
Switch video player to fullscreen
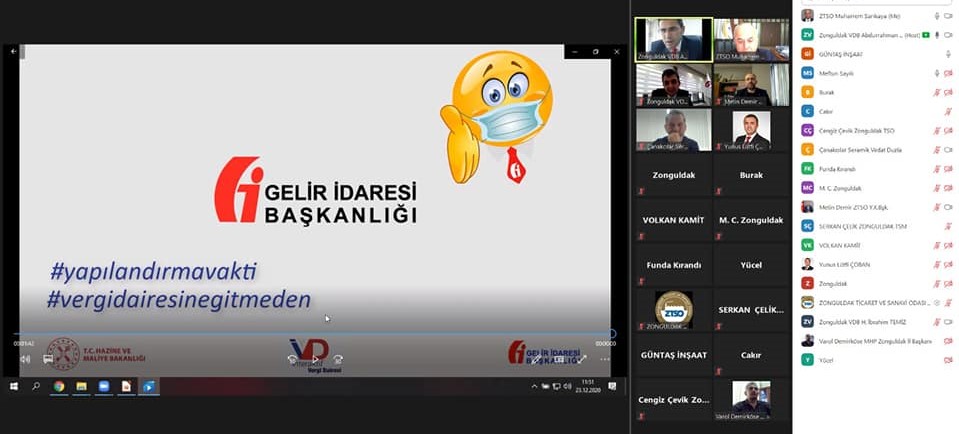pyautogui.click(x=582, y=359)
